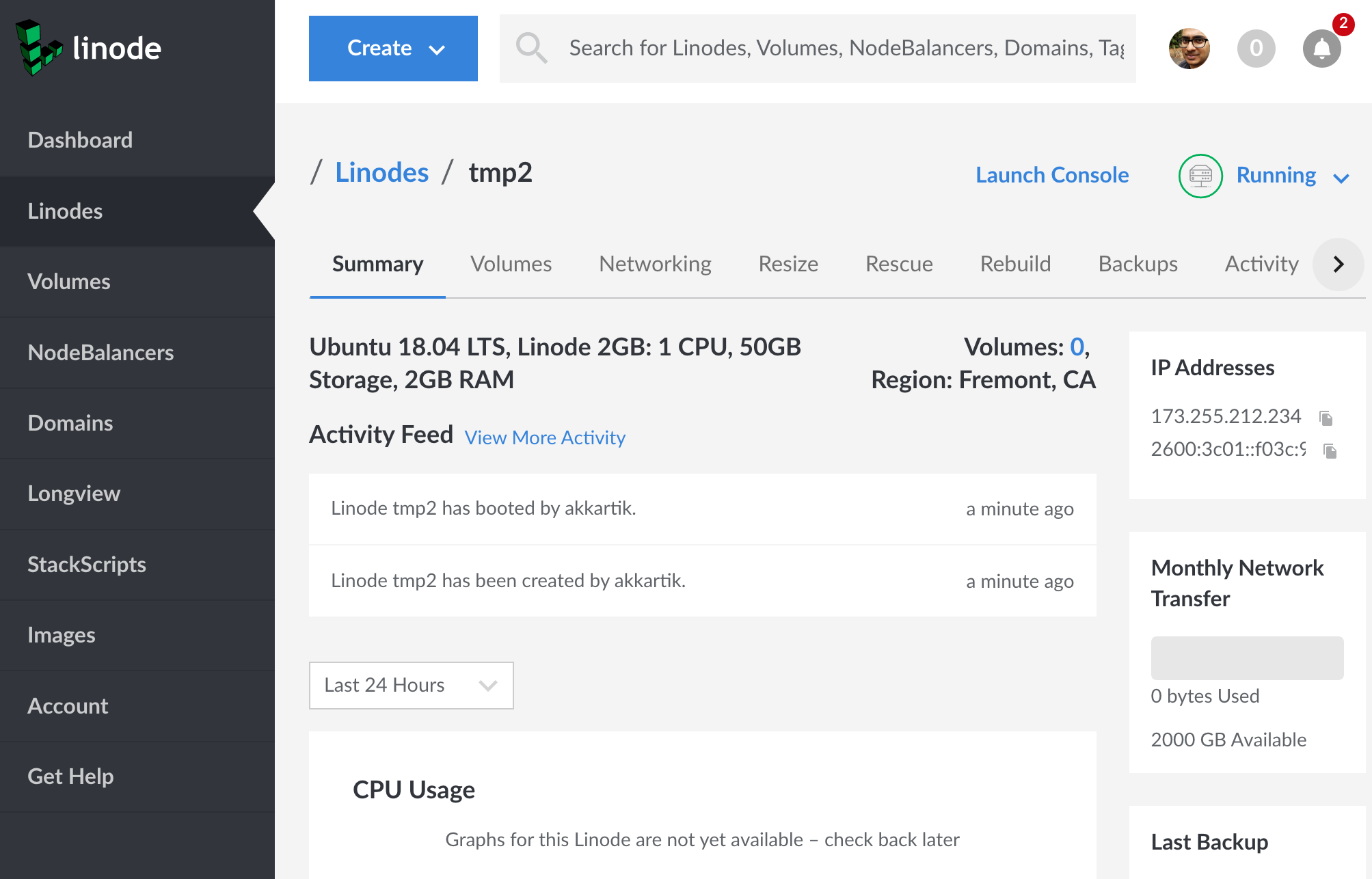Switch to the Summary tab
Viewport: 1372px width, 879px height.
click(x=377, y=264)
